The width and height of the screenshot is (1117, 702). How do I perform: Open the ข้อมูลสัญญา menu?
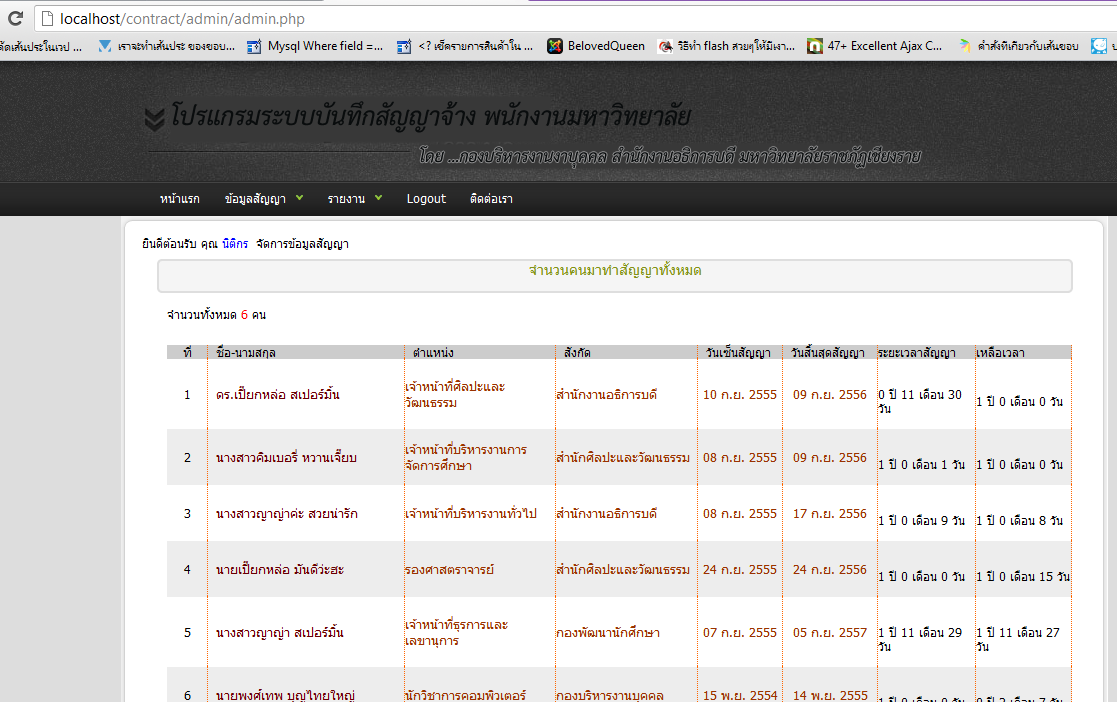255,199
